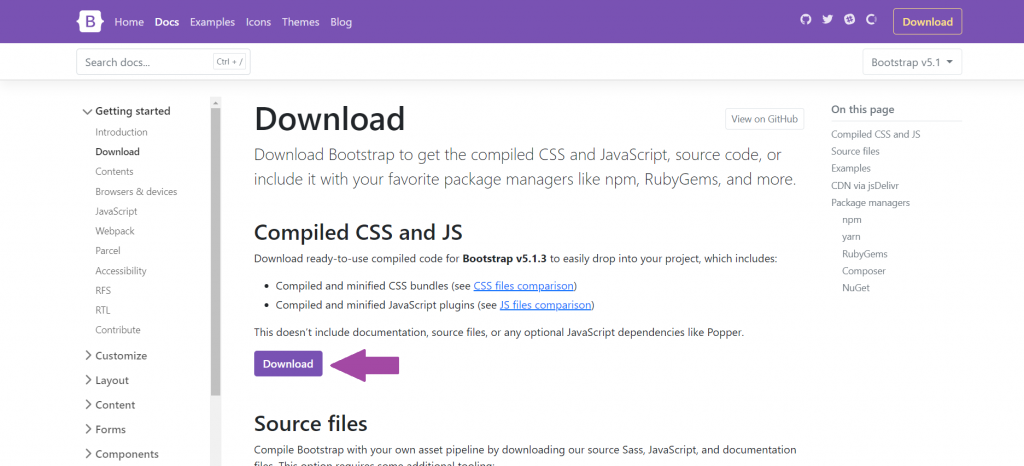Screen dimensions: 1024x466
Task: Go to Home in top navigation
Action: pyautogui.click(x=129, y=22)
